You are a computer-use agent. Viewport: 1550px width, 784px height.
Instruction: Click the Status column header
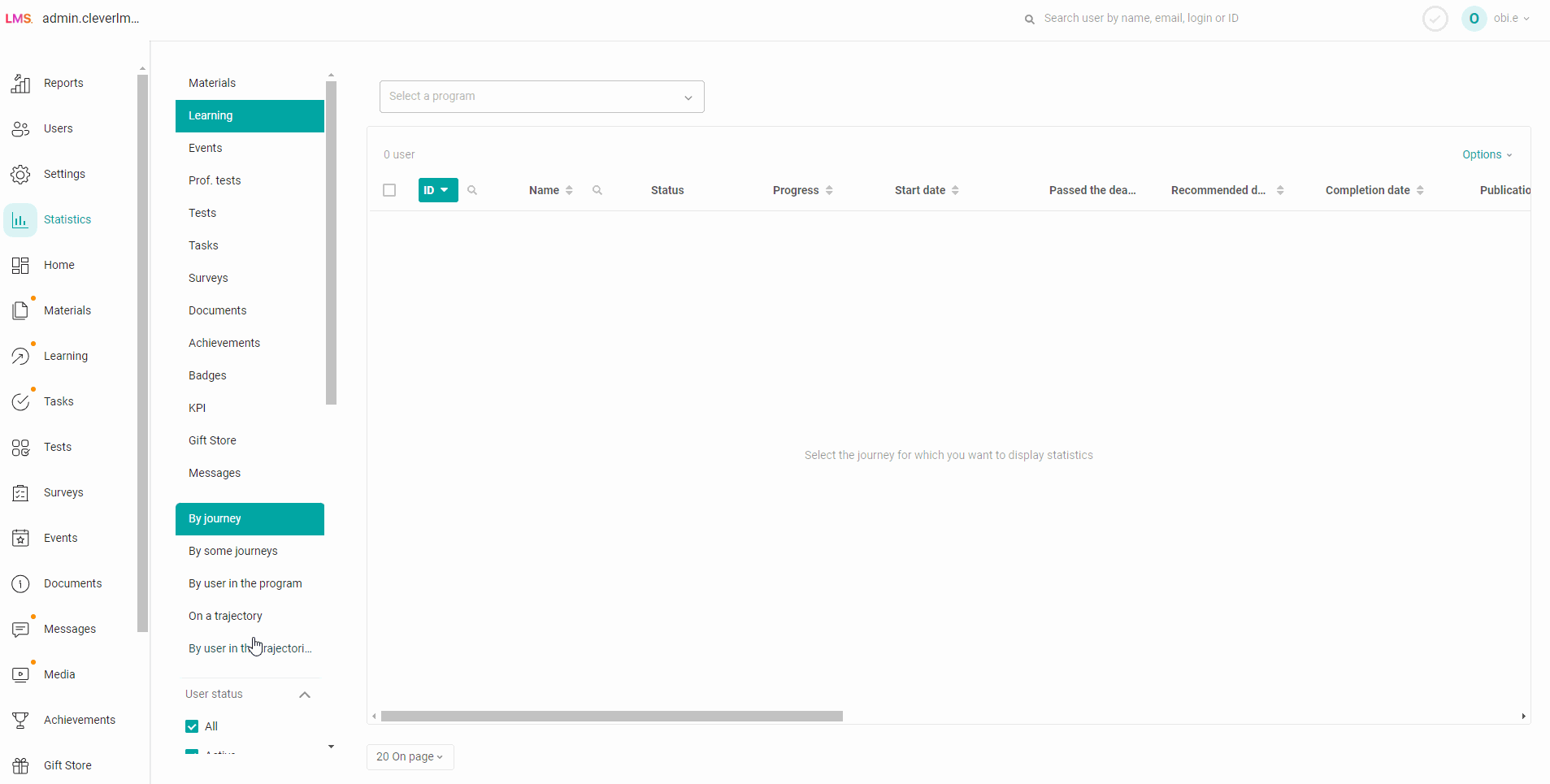click(x=667, y=190)
